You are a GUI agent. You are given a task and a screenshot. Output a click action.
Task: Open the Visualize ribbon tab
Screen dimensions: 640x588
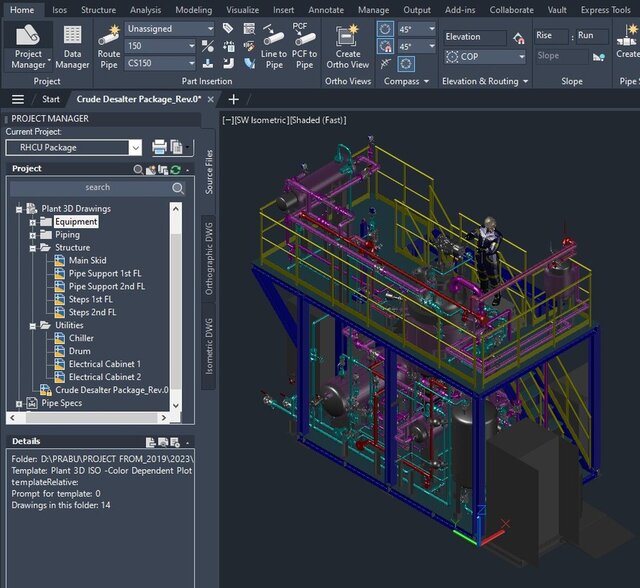click(242, 10)
